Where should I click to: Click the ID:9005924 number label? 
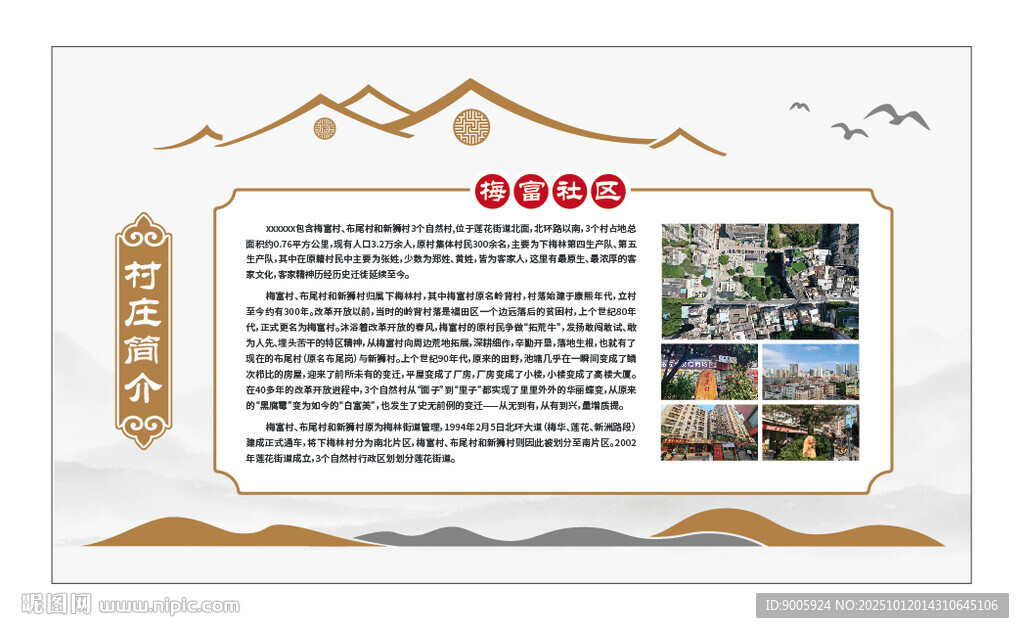882,606
